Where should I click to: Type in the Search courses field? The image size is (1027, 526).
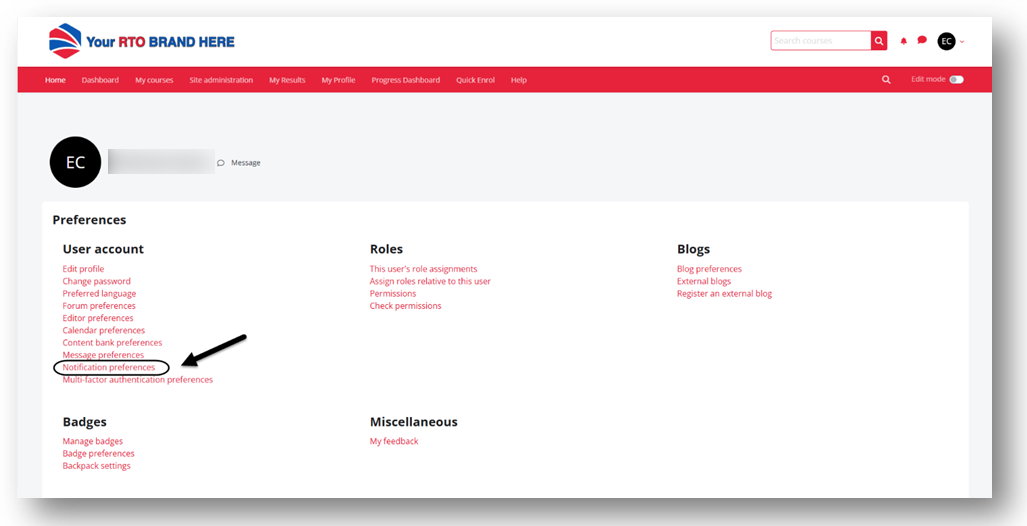pos(820,41)
